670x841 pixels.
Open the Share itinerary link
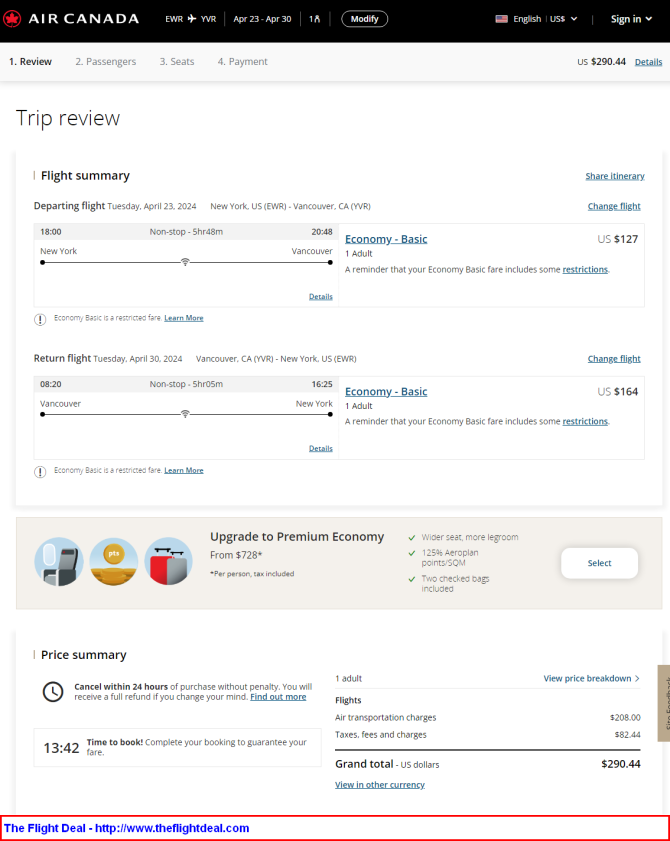(x=615, y=176)
